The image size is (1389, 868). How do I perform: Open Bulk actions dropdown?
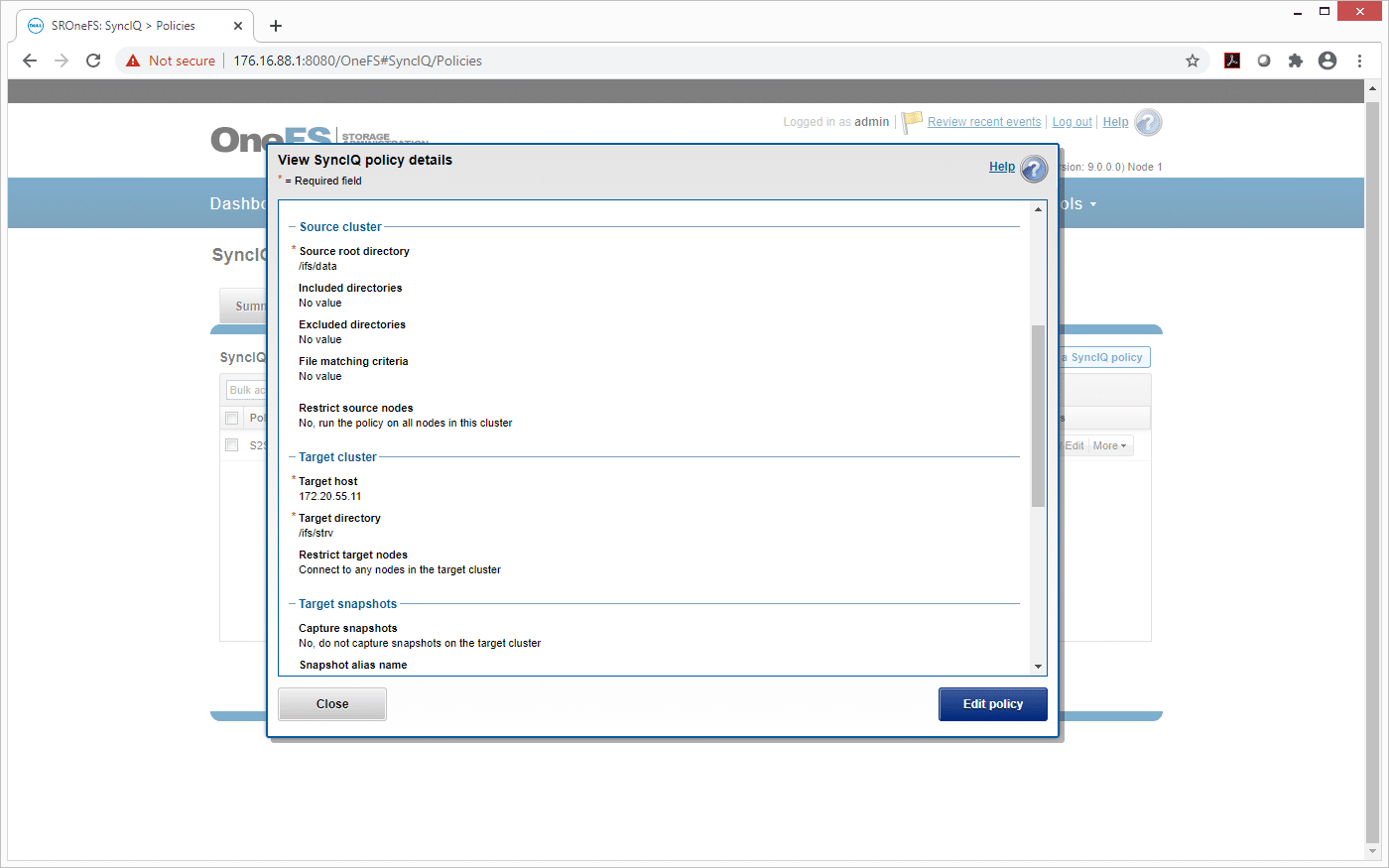[x=246, y=390]
